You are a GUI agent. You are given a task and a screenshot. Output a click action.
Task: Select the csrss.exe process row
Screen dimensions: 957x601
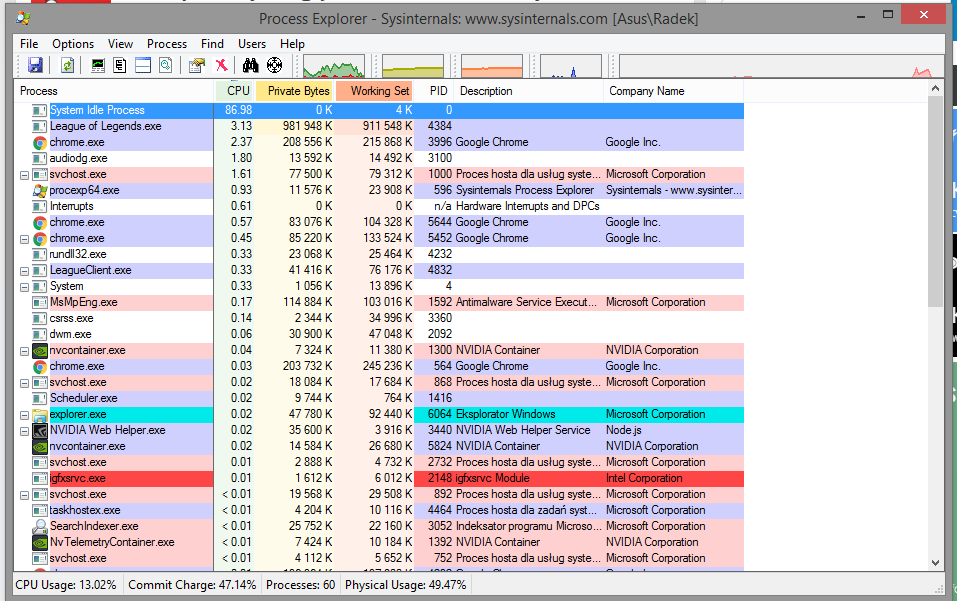(x=379, y=318)
